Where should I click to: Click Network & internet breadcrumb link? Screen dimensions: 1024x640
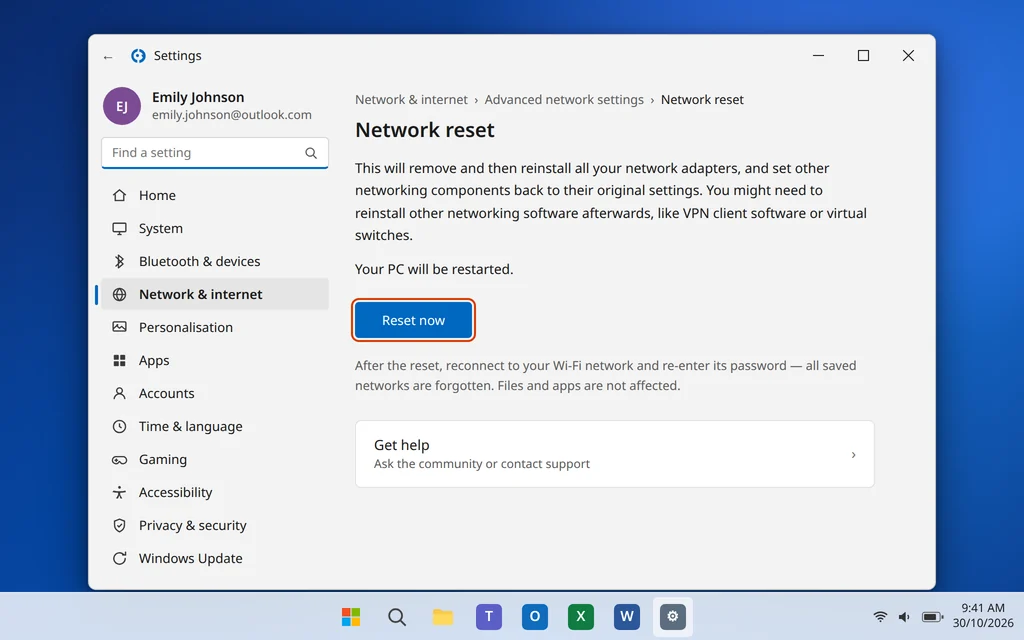pyautogui.click(x=411, y=100)
